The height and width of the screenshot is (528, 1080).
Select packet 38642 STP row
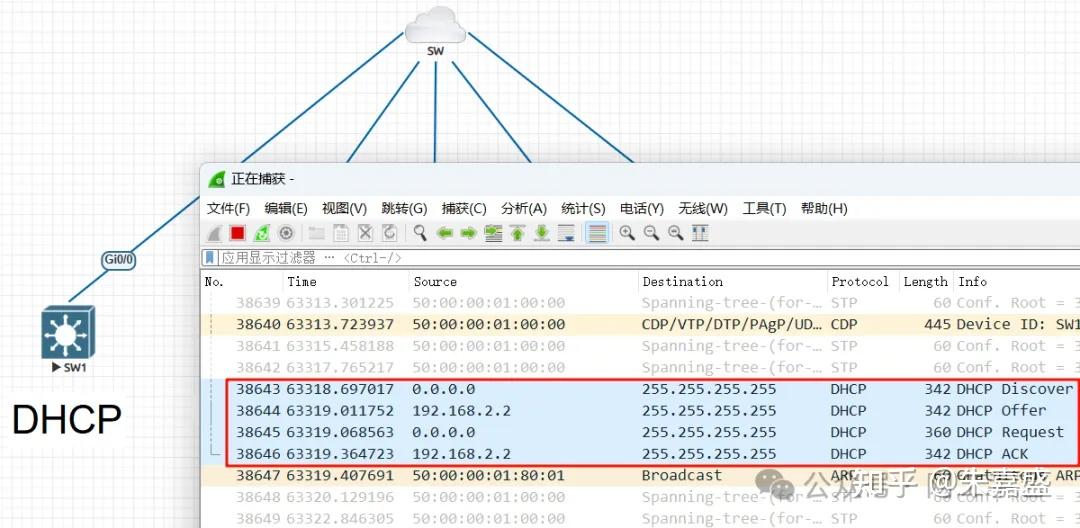641,367
